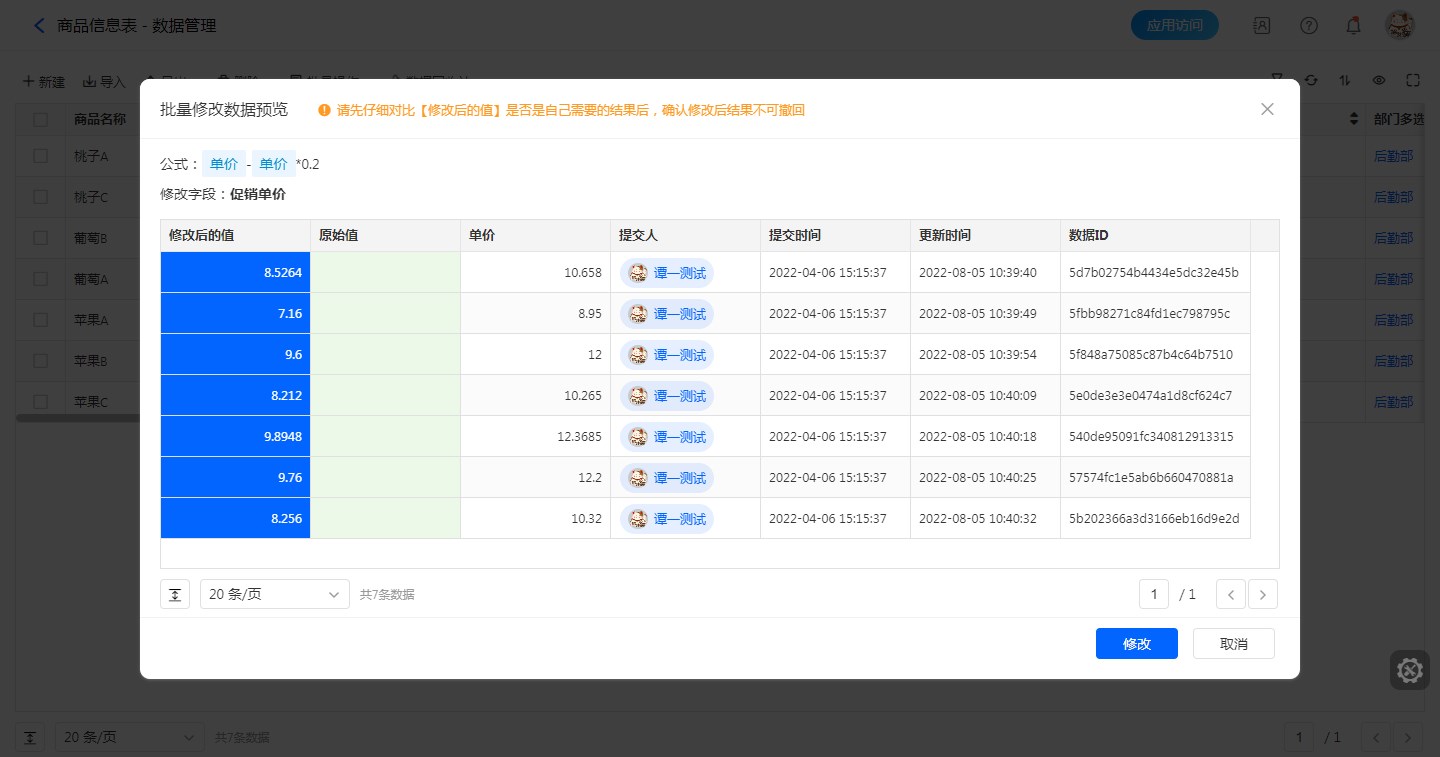This screenshot has width=1440, height=757.
Task: Click the back arrow beside 商品信息表
Action: (39, 26)
